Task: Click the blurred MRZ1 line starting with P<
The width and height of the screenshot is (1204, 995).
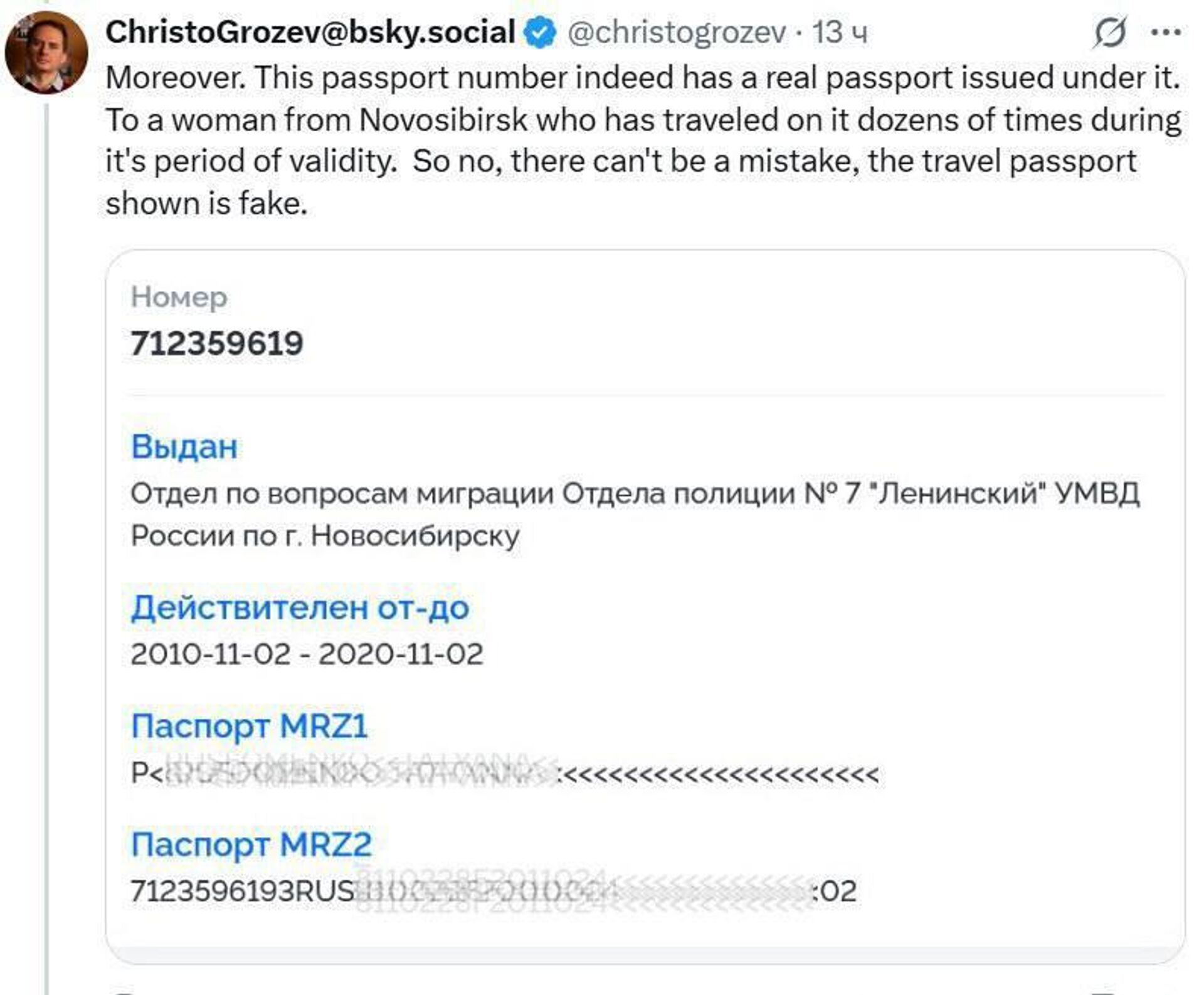Action: coord(504,774)
